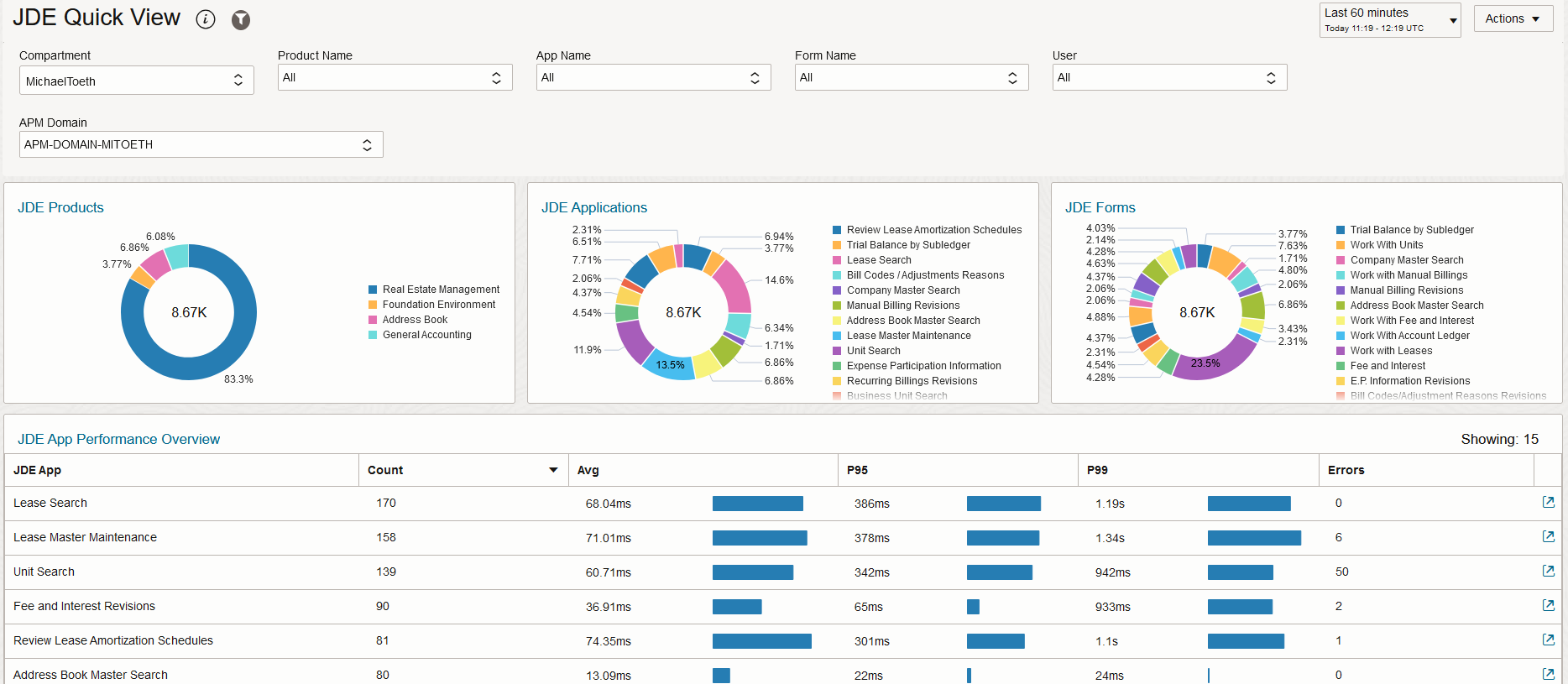Open the Actions menu
This screenshot has height=684, width=1568.
tap(1513, 18)
